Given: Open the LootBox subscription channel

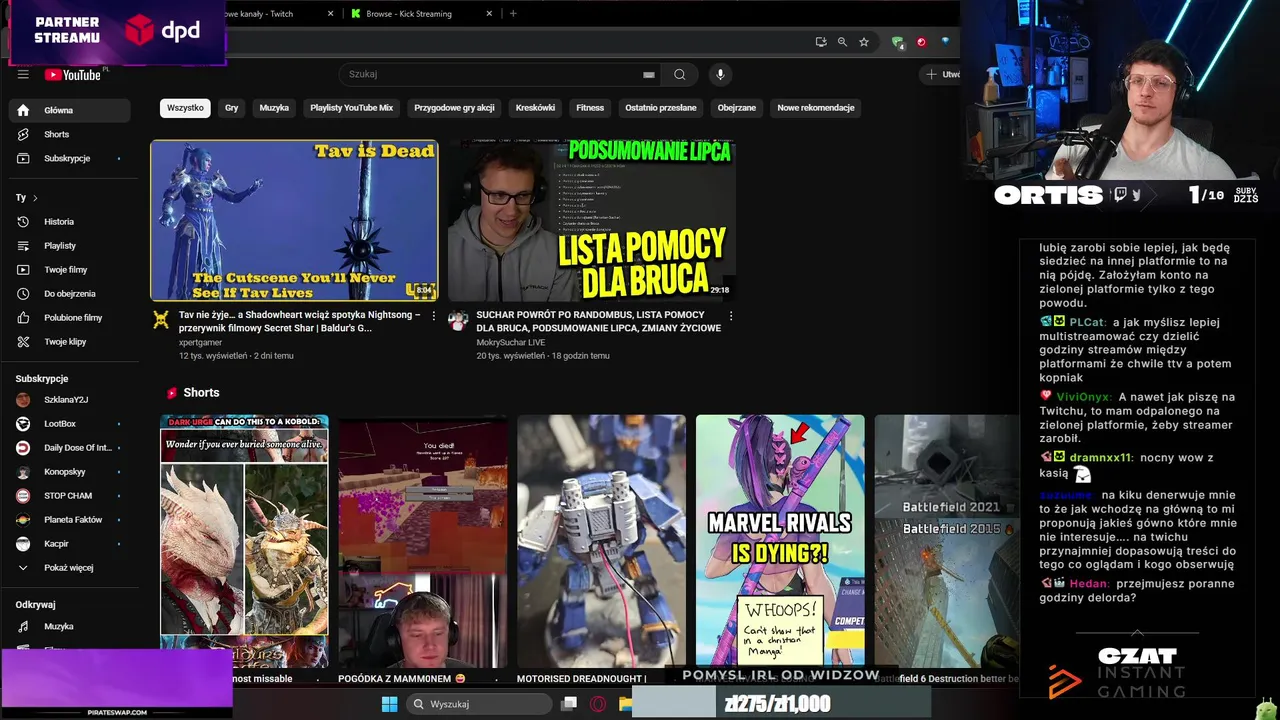Looking at the screenshot, I should tap(69, 424).
